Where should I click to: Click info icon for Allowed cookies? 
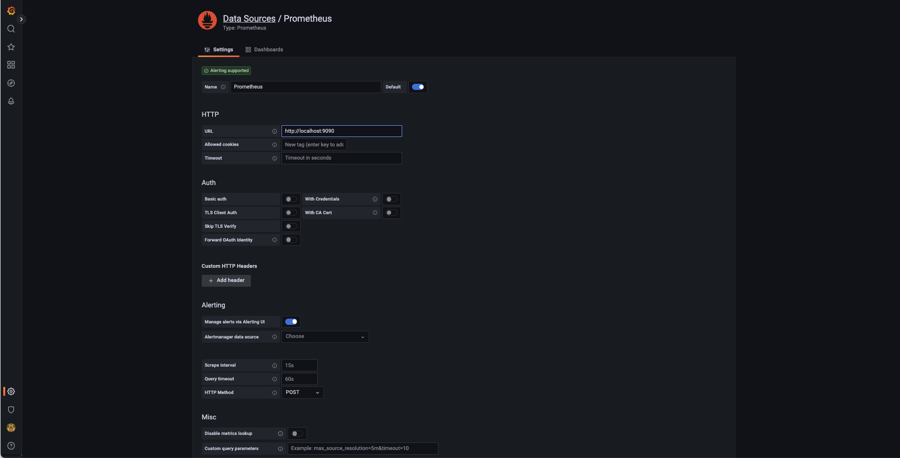pos(274,145)
